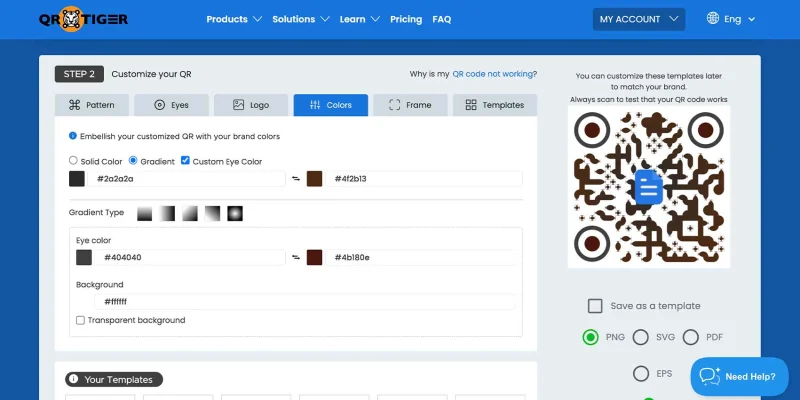Open the eye color swatch #4b180e

pyautogui.click(x=314, y=257)
